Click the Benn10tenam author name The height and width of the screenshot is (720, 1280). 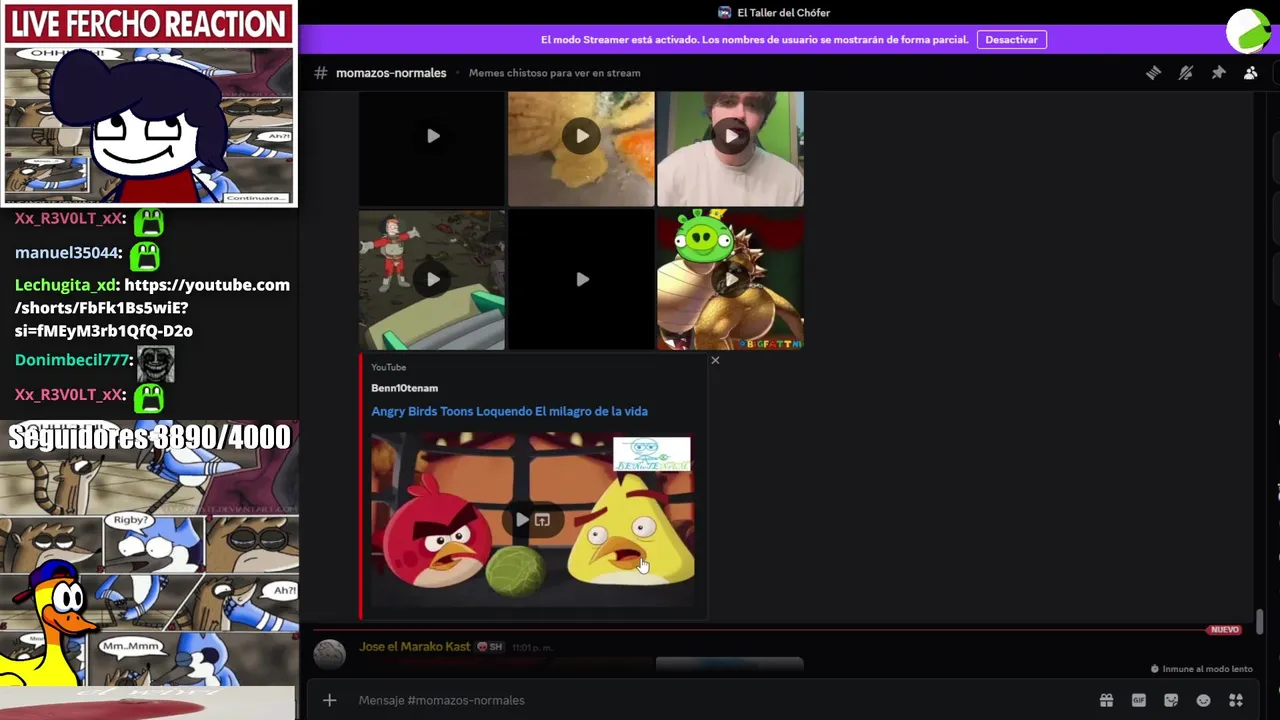pos(404,388)
